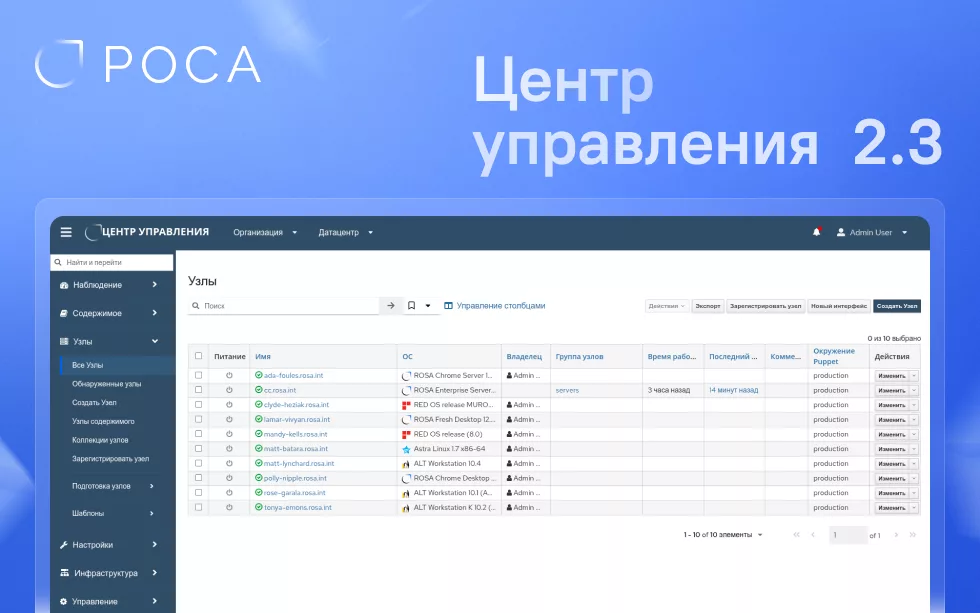The height and width of the screenshot is (613, 980).
Task: Click the Центр управления logo
Action: point(147,232)
